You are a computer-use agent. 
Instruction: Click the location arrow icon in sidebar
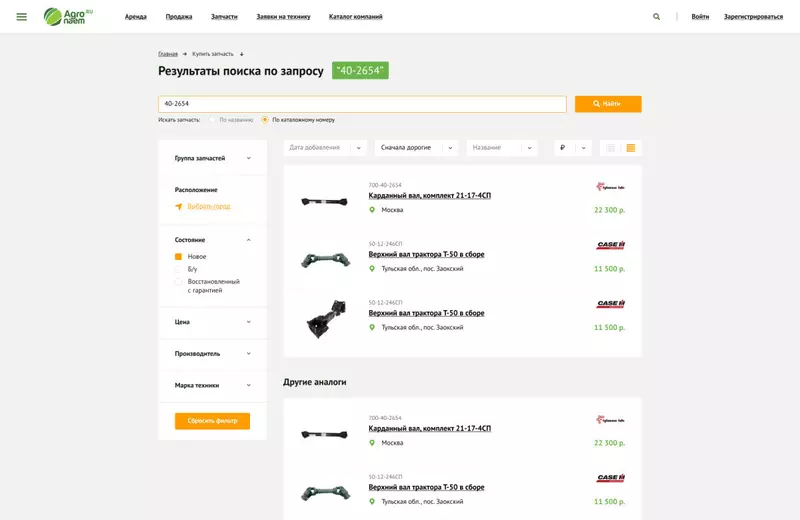179,207
